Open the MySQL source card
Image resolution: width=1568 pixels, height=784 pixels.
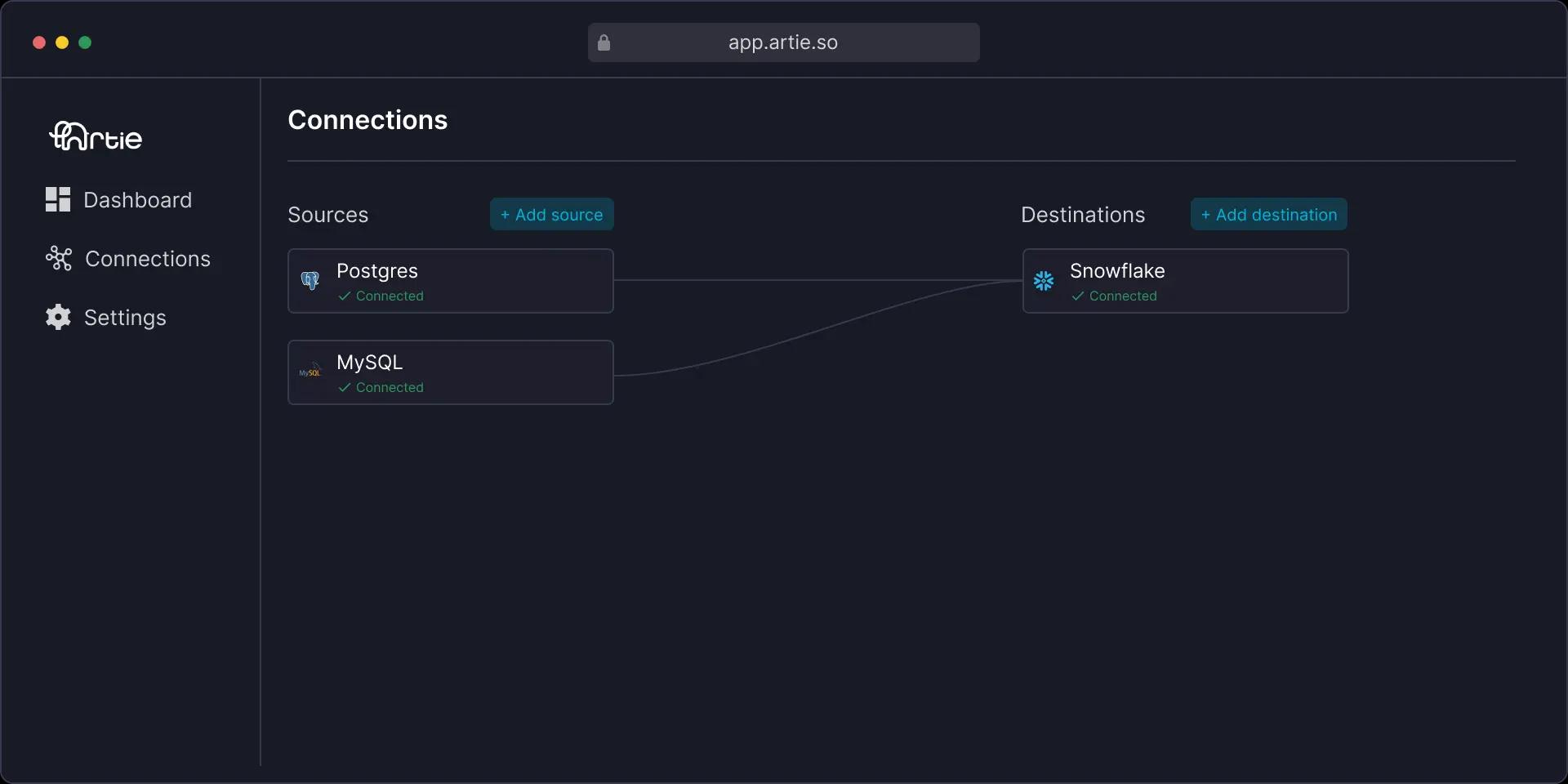pos(451,372)
